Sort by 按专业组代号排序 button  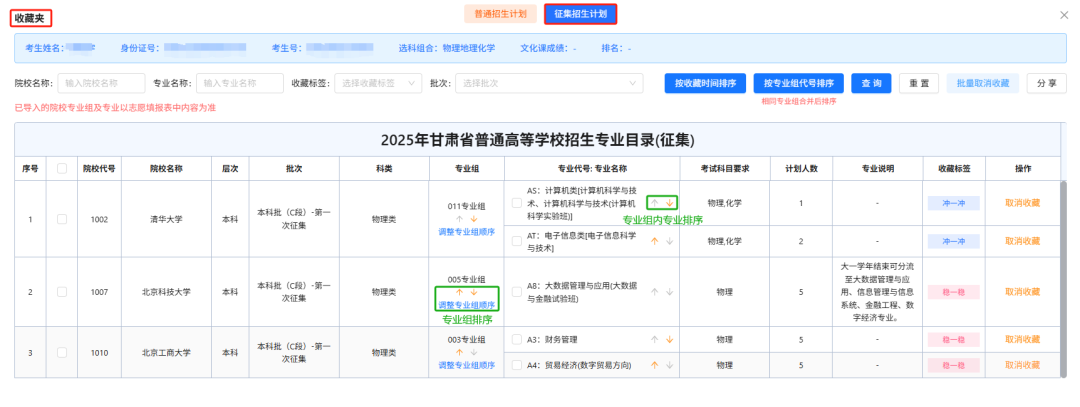(x=799, y=83)
